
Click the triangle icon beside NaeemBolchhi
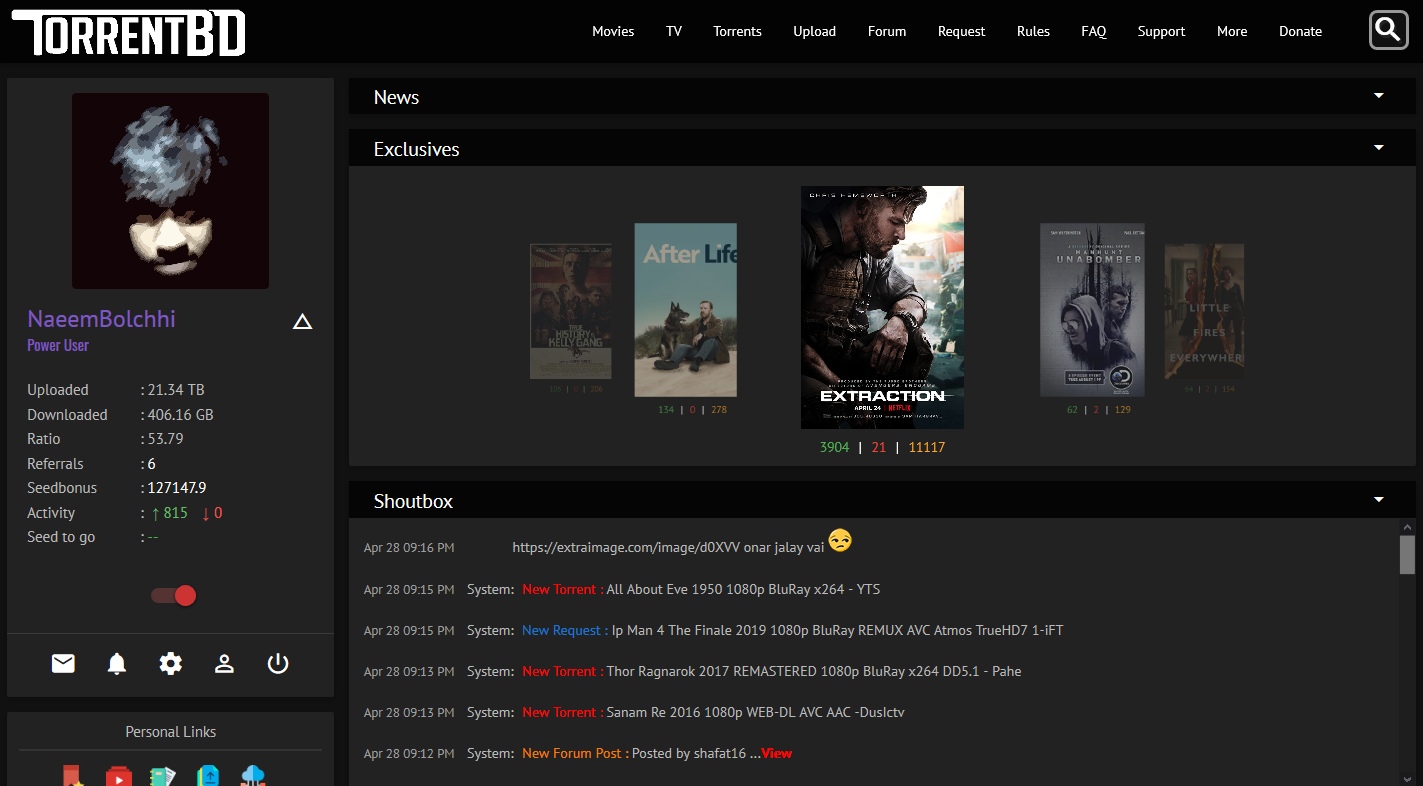point(302,321)
